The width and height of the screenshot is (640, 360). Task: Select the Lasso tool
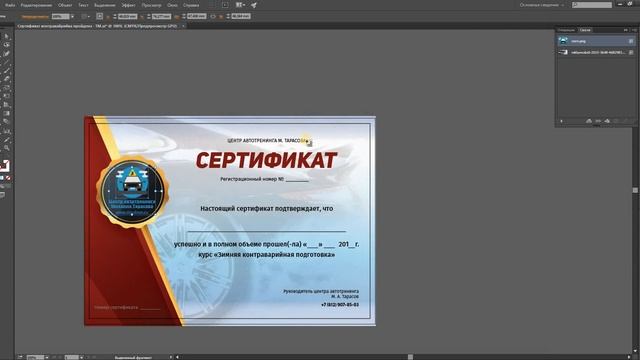pyautogui.click(x=7, y=45)
